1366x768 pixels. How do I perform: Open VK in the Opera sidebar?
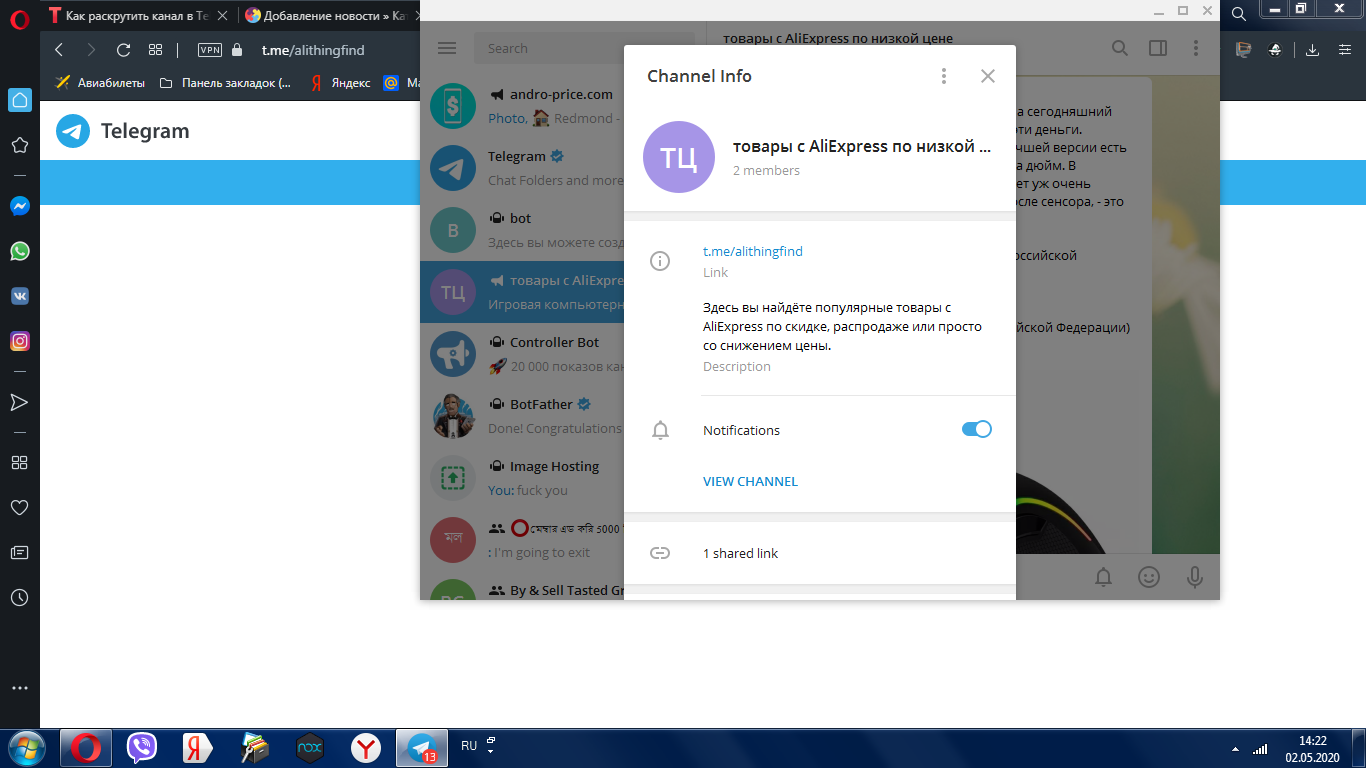tap(19, 296)
